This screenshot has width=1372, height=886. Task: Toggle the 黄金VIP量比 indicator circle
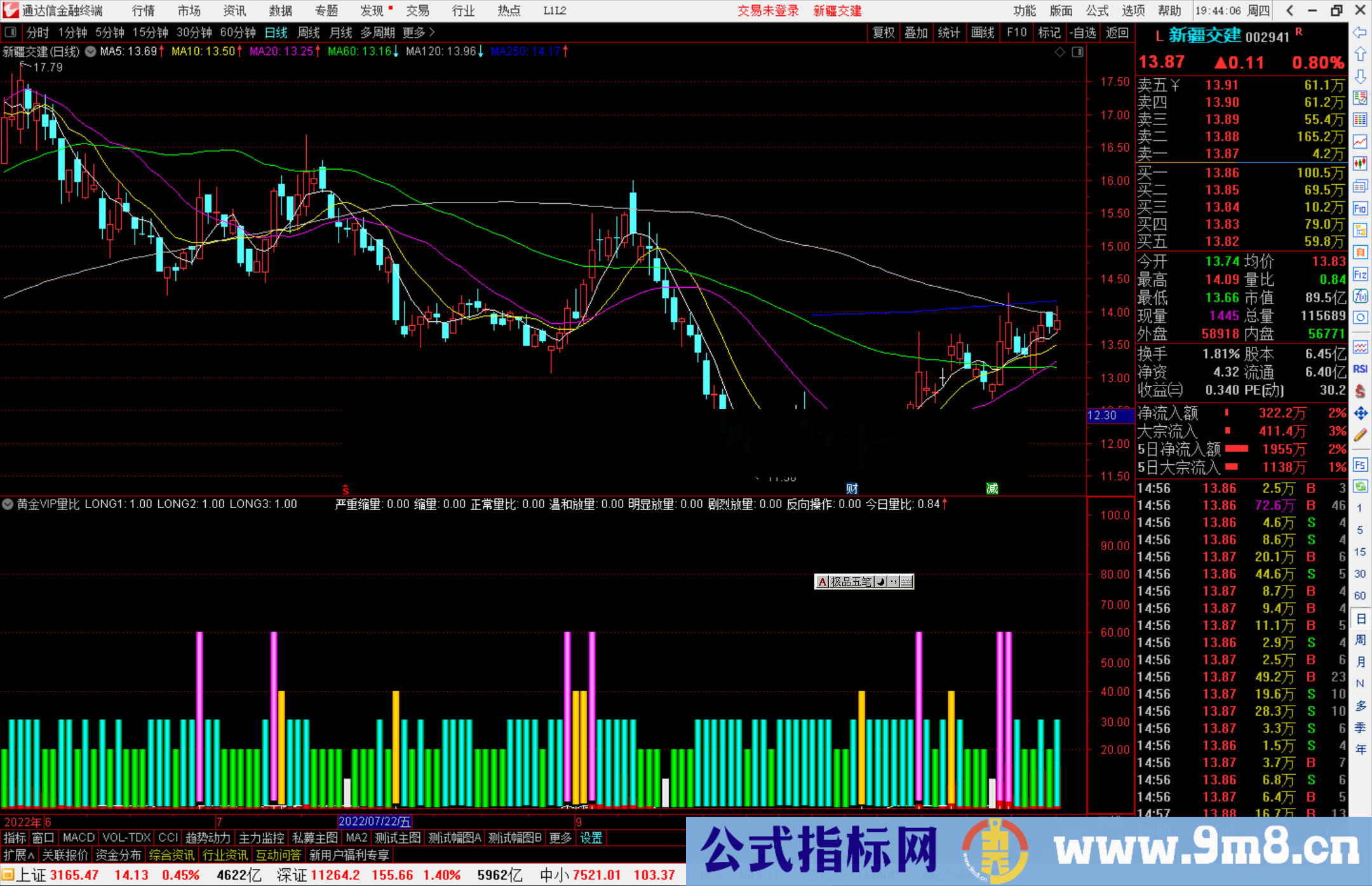8,504
